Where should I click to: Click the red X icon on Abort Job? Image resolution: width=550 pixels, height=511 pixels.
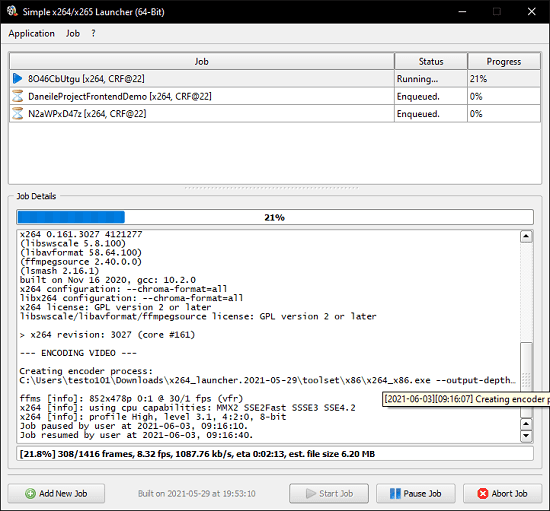[x=483, y=493]
